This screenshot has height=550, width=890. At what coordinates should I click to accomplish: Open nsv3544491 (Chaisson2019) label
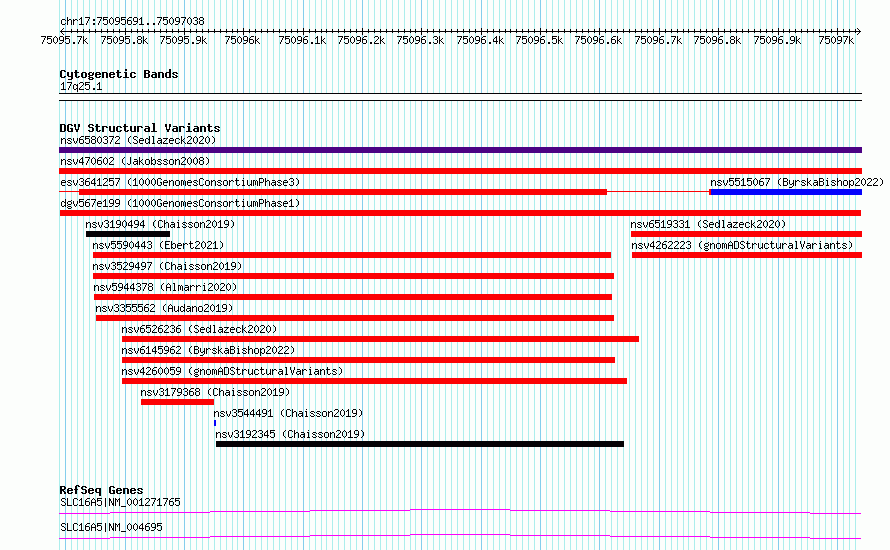pos(288,413)
